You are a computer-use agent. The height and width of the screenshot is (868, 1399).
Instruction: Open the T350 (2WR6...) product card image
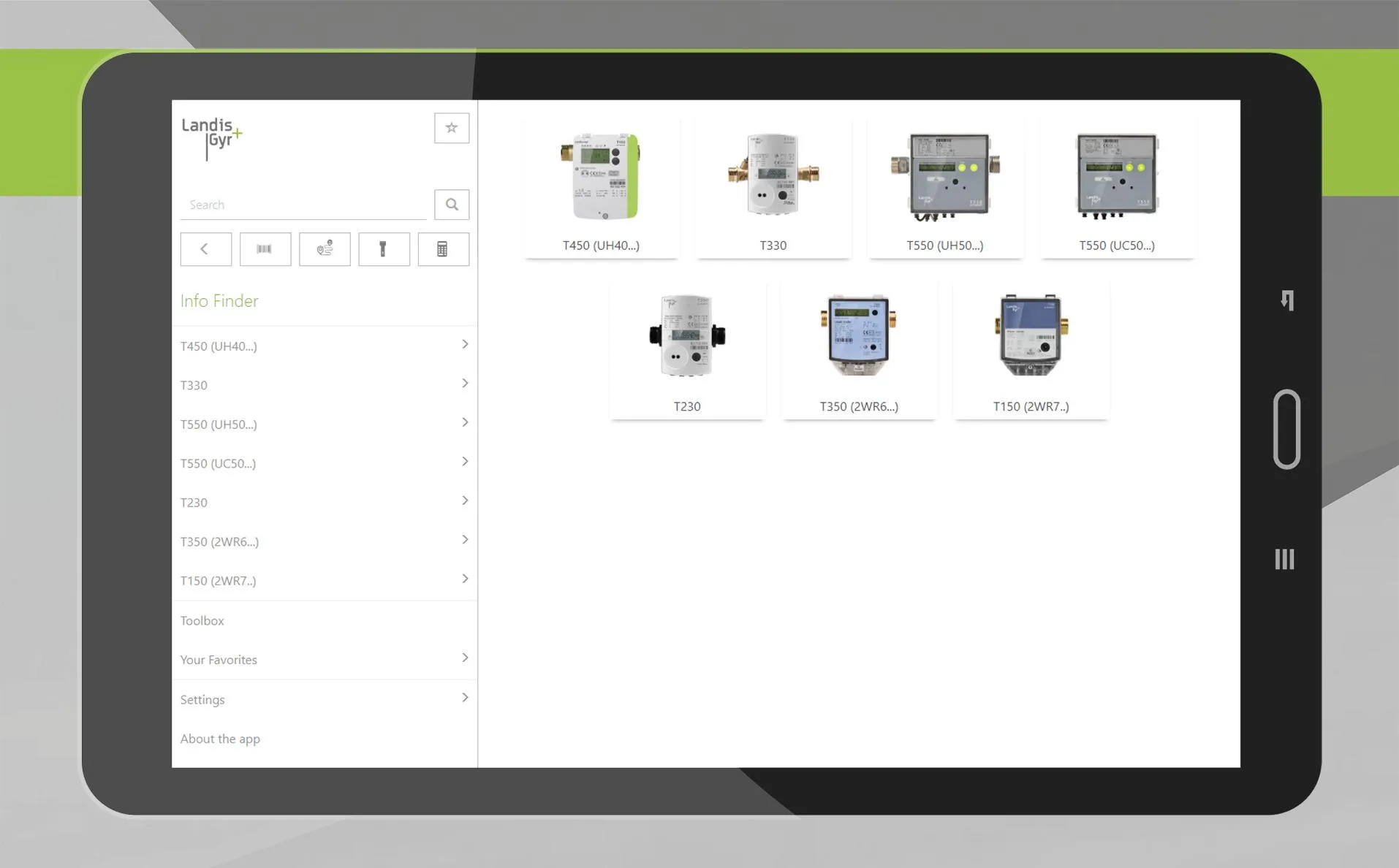pyautogui.click(x=859, y=335)
